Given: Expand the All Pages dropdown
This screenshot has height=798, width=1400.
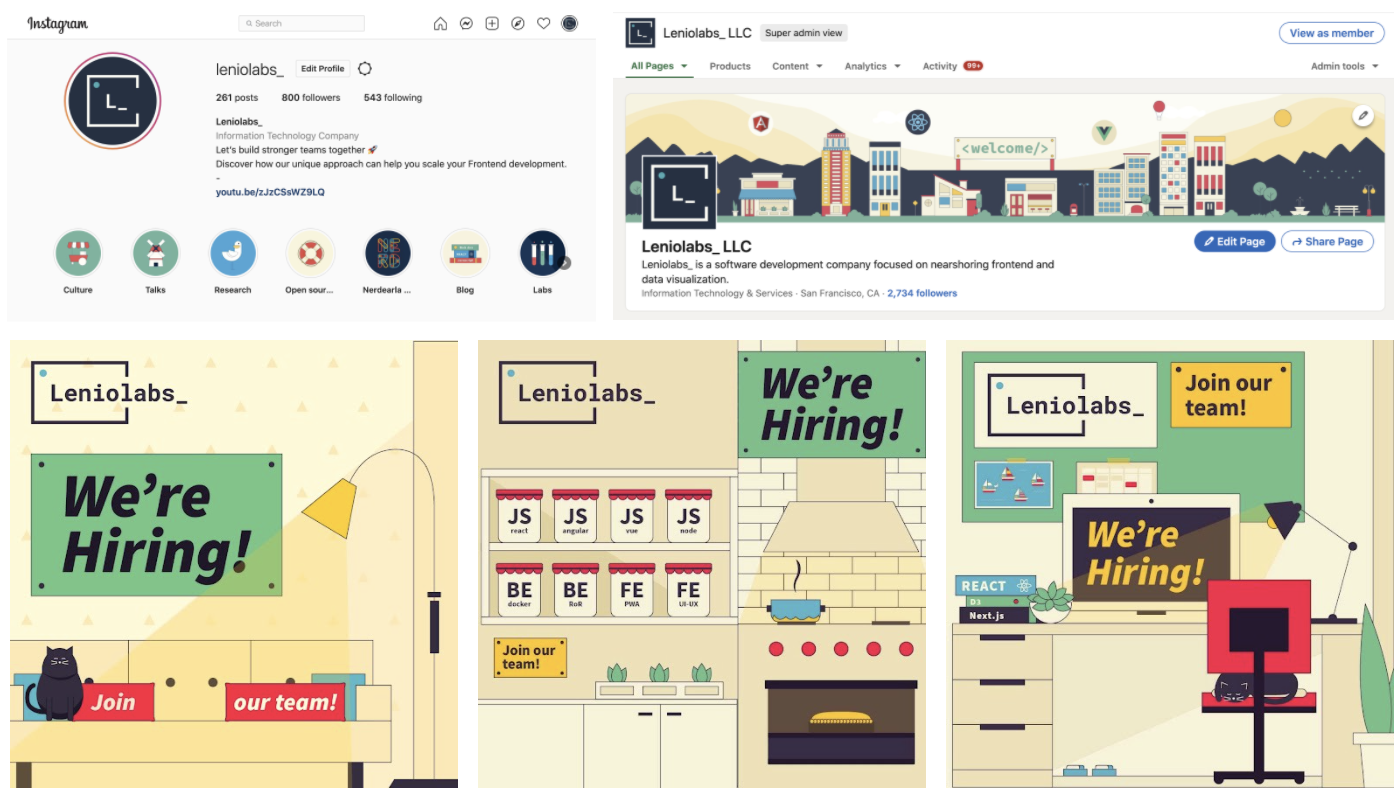Looking at the screenshot, I should (659, 66).
